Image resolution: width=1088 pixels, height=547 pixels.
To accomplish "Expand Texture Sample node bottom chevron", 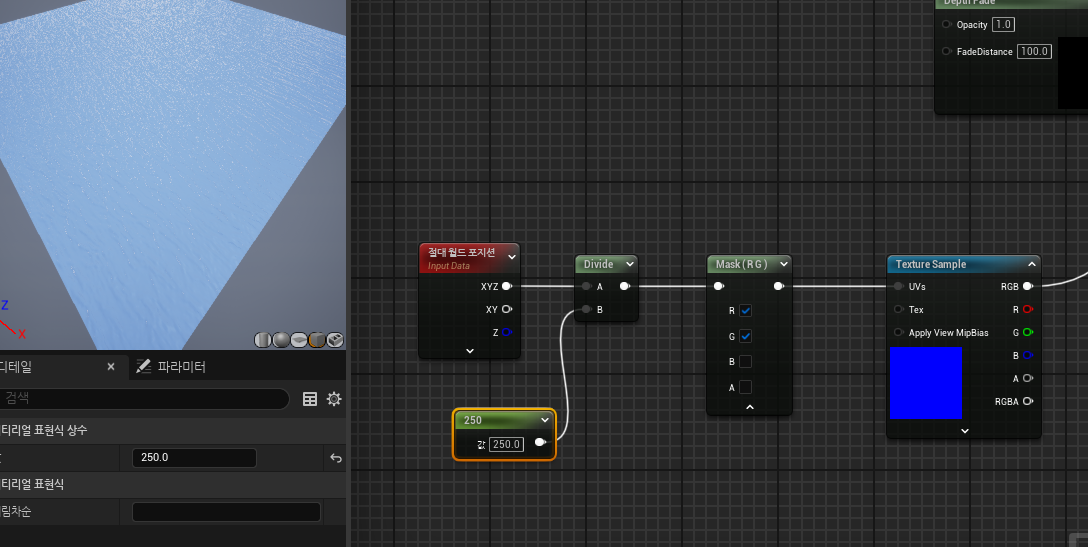I will pos(964,430).
